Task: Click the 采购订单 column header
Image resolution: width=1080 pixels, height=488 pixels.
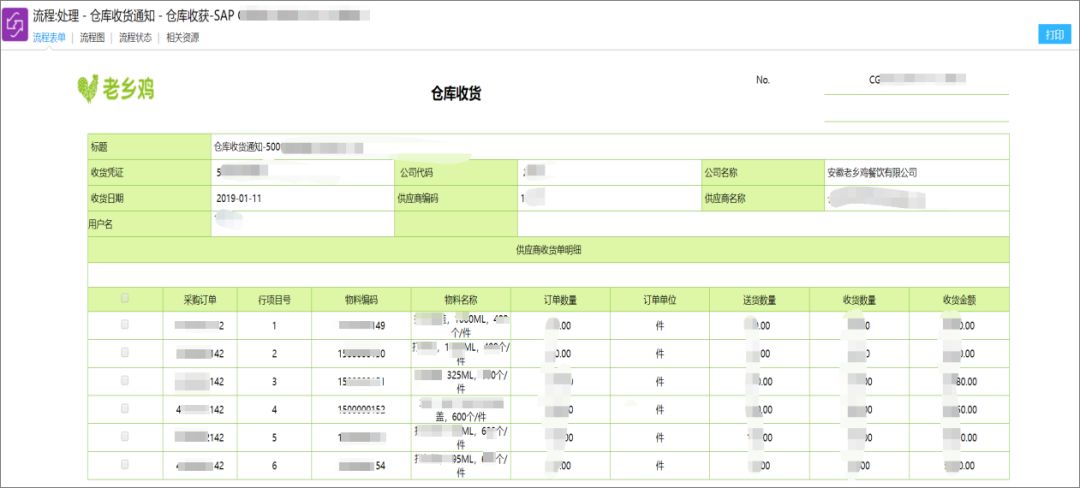Action: tap(200, 299)
